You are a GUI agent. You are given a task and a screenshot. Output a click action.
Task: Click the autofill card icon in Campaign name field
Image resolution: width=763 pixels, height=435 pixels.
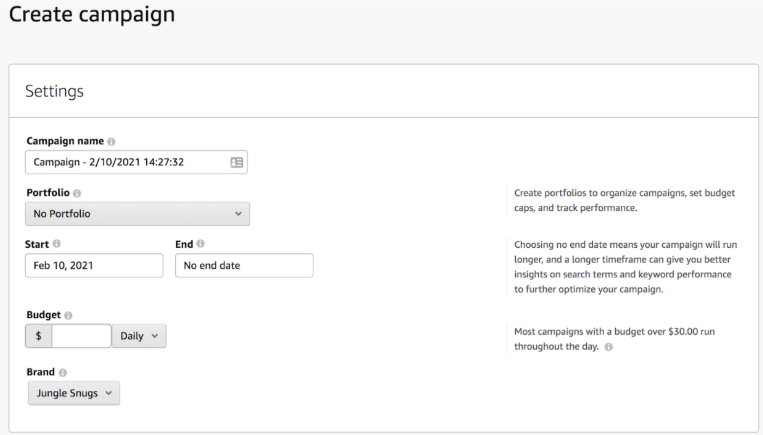pos(236,162)
